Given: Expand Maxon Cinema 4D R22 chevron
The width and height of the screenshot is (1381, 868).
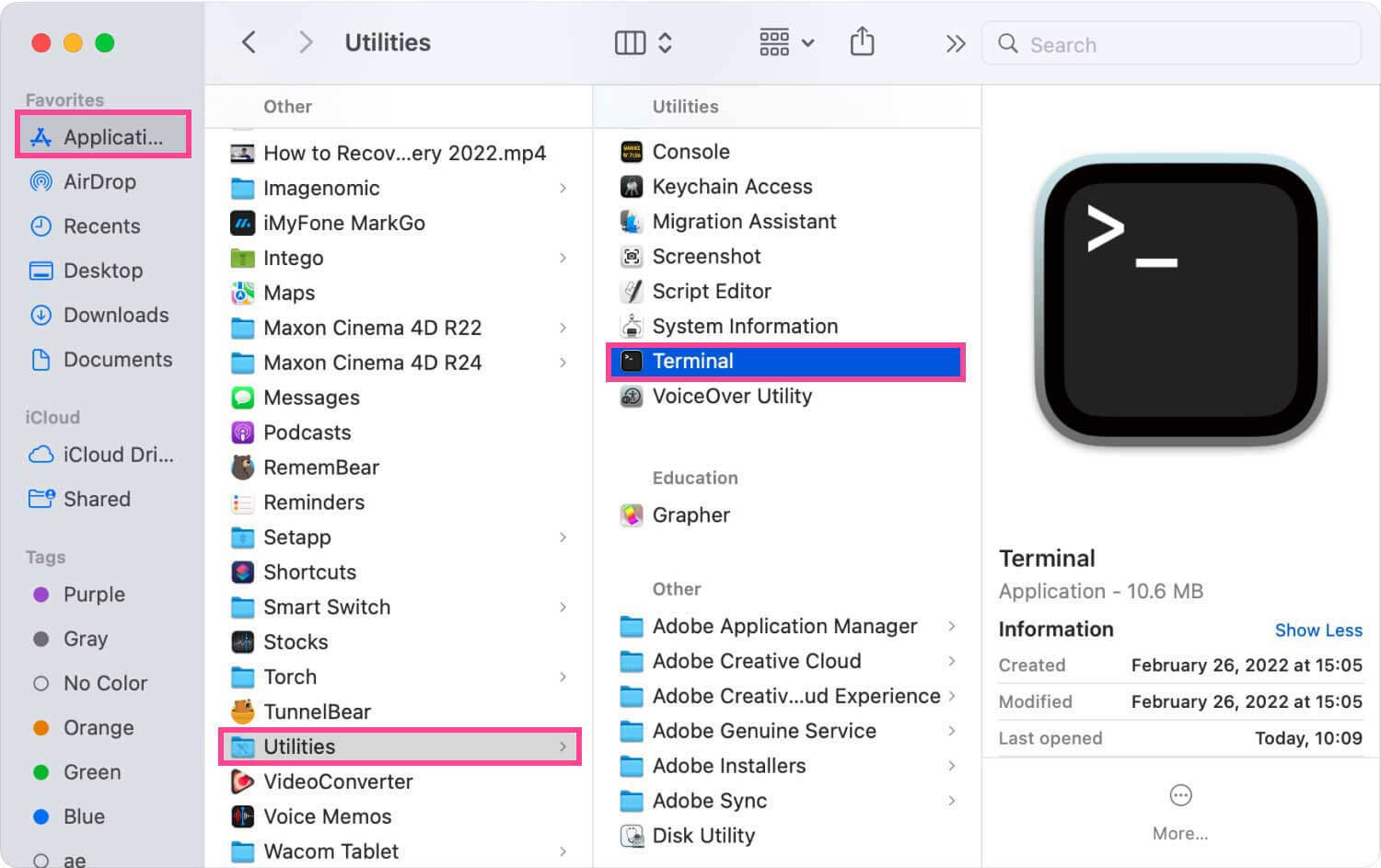Looking at the screenshot, I should [x=563, y=328].
